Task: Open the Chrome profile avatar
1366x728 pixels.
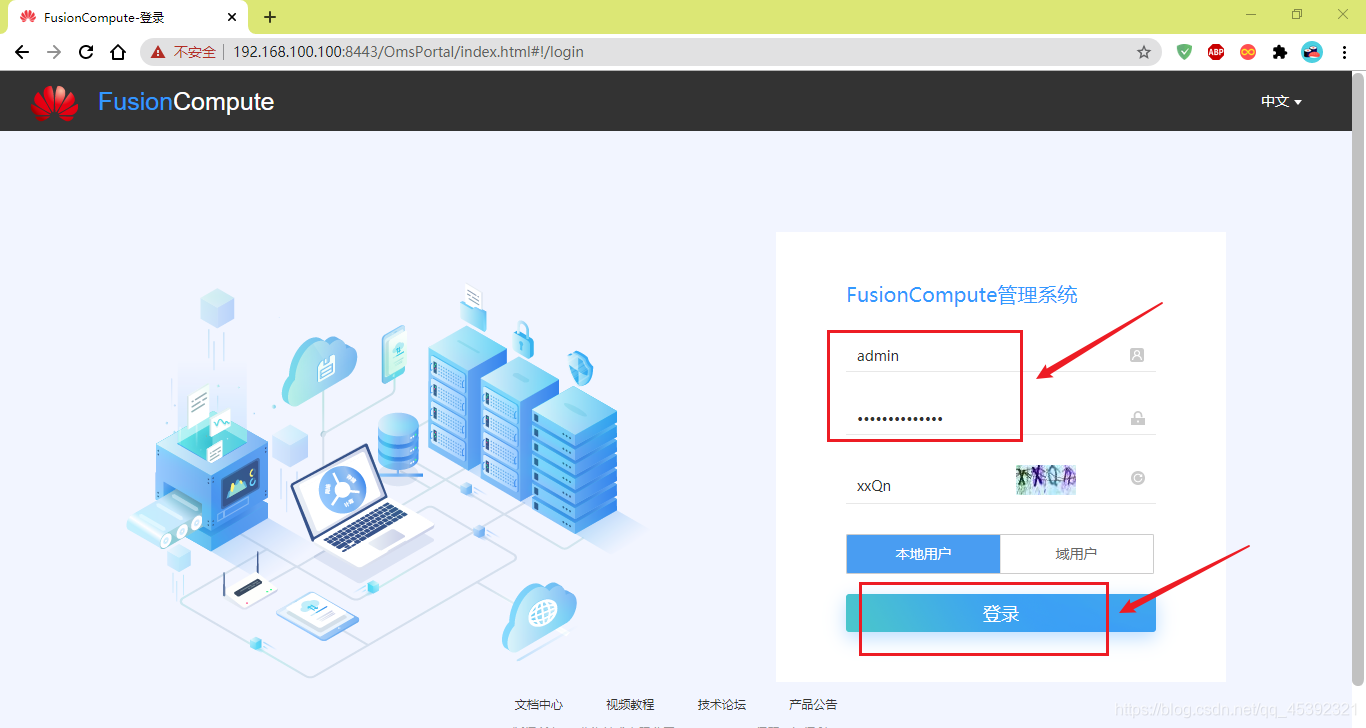Action: tap(1312, 52)
